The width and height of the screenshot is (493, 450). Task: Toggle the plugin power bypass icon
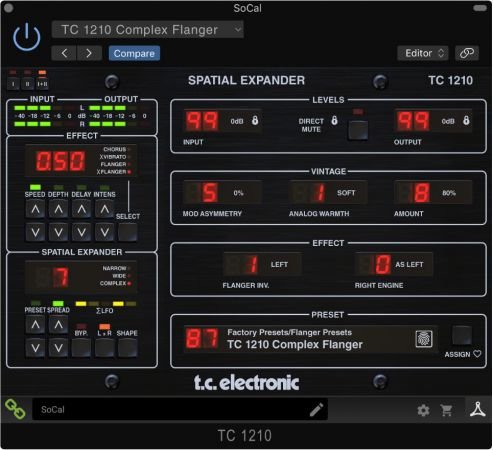[x=27, y=37]
